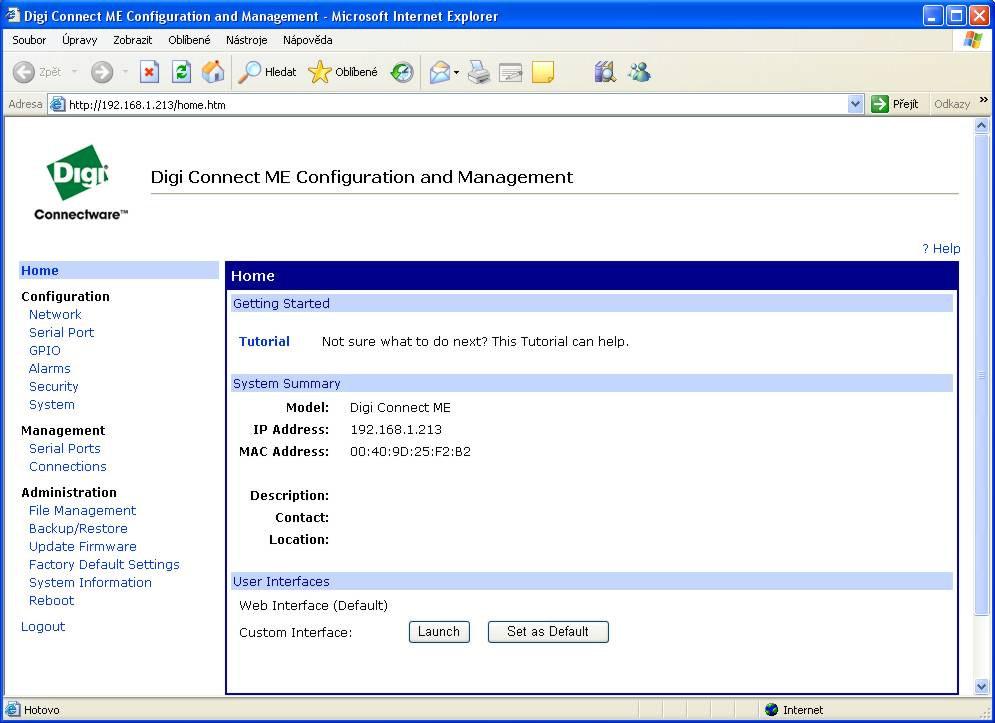Open the System configuration link
Screen dimensions: 995x723
[52, 404]
